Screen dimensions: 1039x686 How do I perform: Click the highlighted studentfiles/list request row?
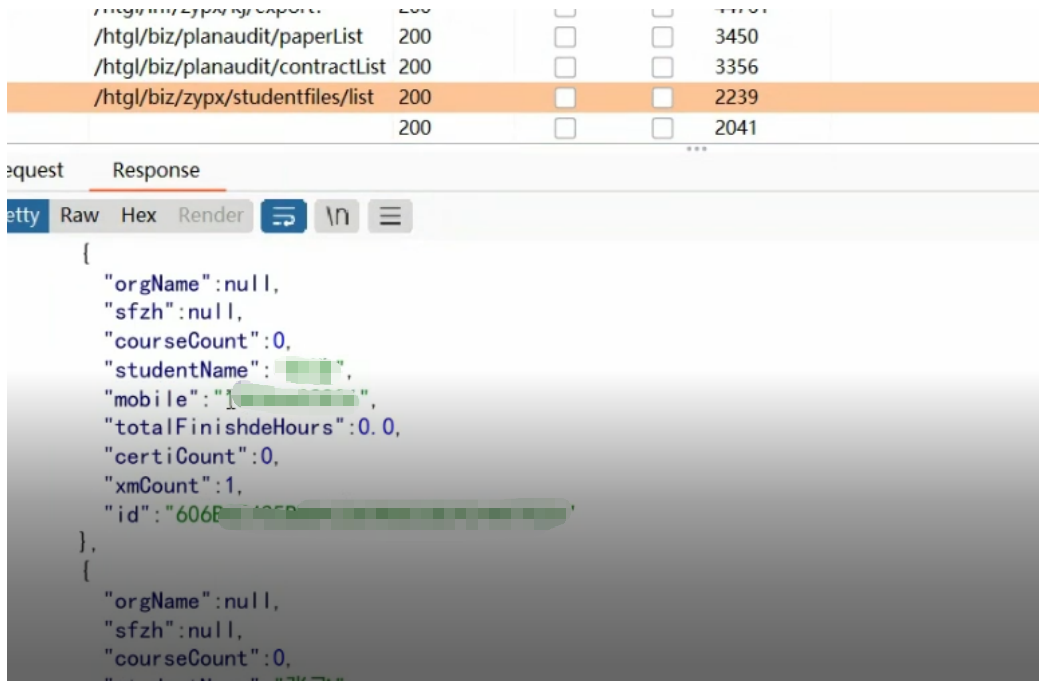click(234, 98)
